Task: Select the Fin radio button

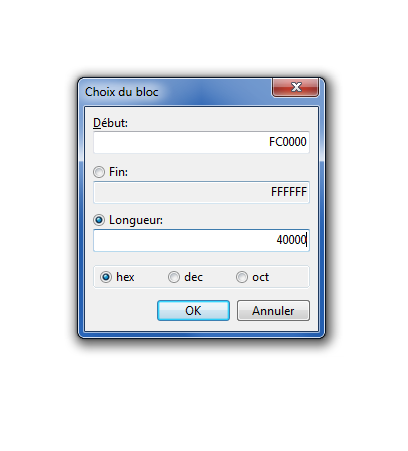Action: 99,172
